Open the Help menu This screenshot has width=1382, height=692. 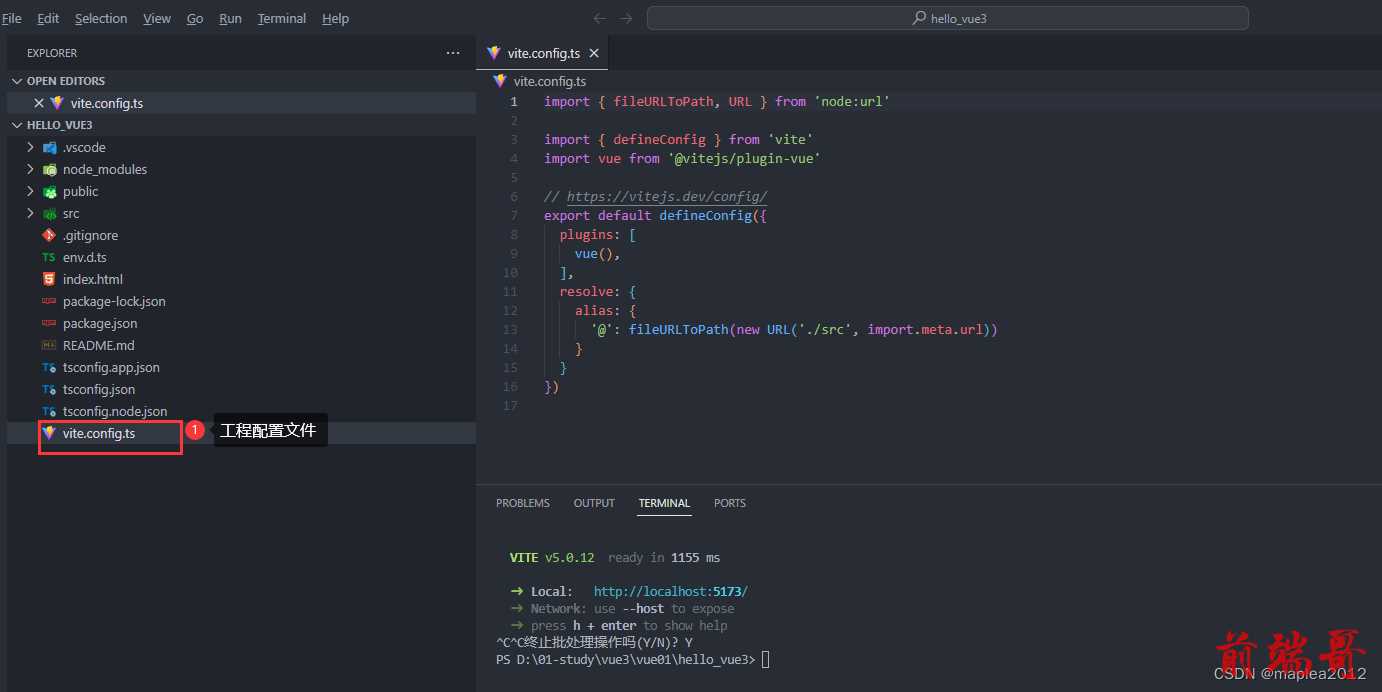(x=335, y=18)
